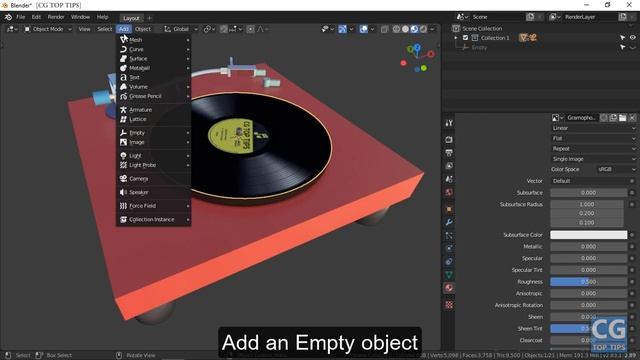
Task: Open the Render properties tab
Action: pyautogui.click(x=449, y=140)
